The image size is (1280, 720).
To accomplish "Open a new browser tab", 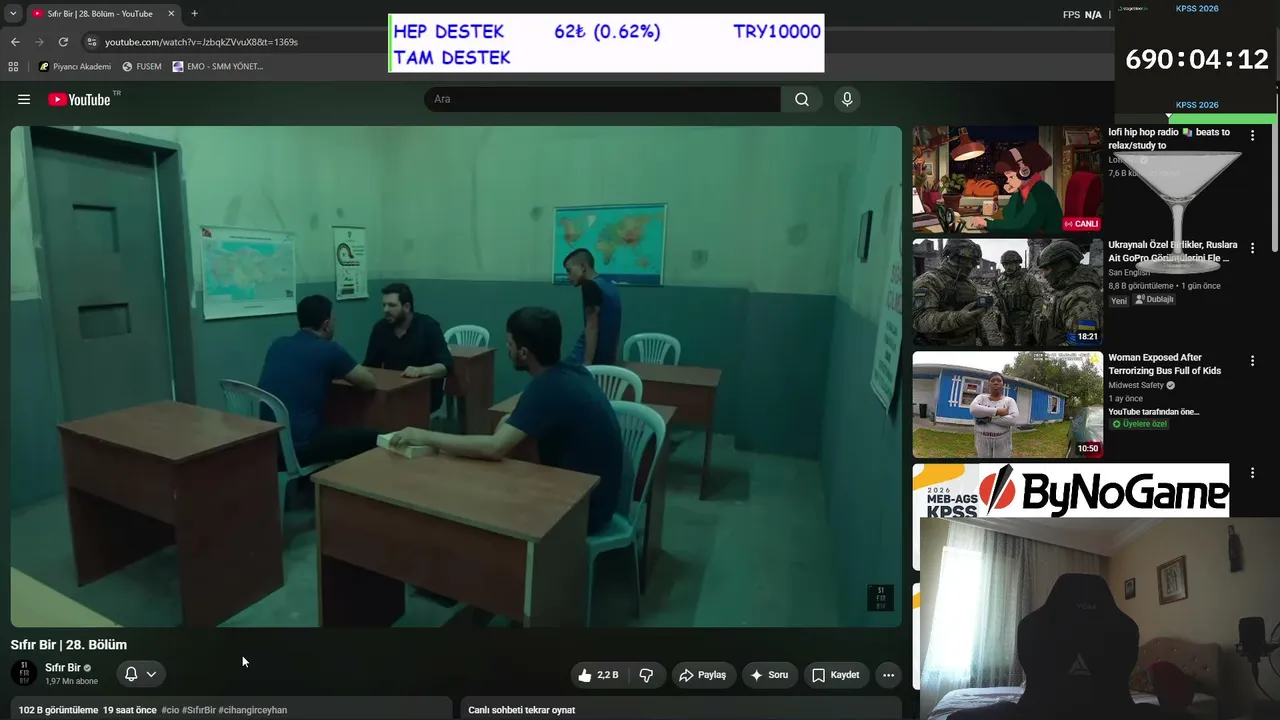I will point(194,14).
